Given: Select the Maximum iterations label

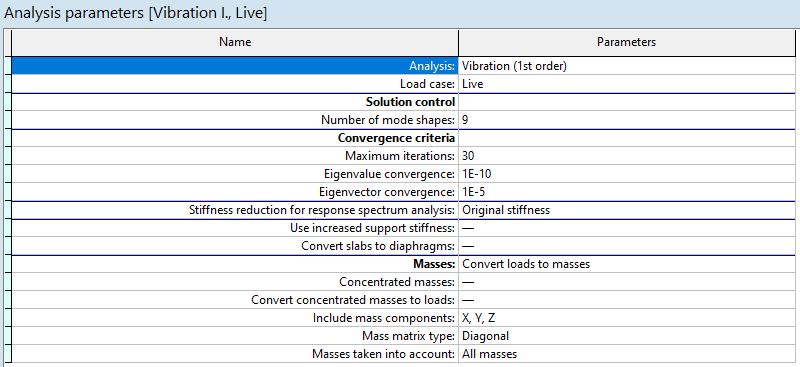Looking at the screenshot, I should pos(400,156).
